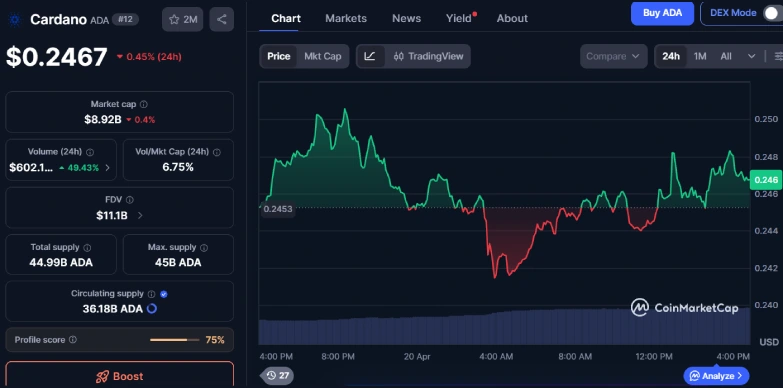Expand Volume (24h) details chevron
The image size is (783, 388).
coord(107,168)
